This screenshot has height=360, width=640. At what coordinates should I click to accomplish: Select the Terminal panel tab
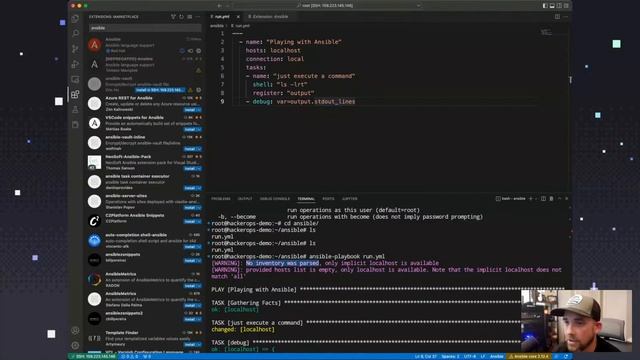pos(306,199)
